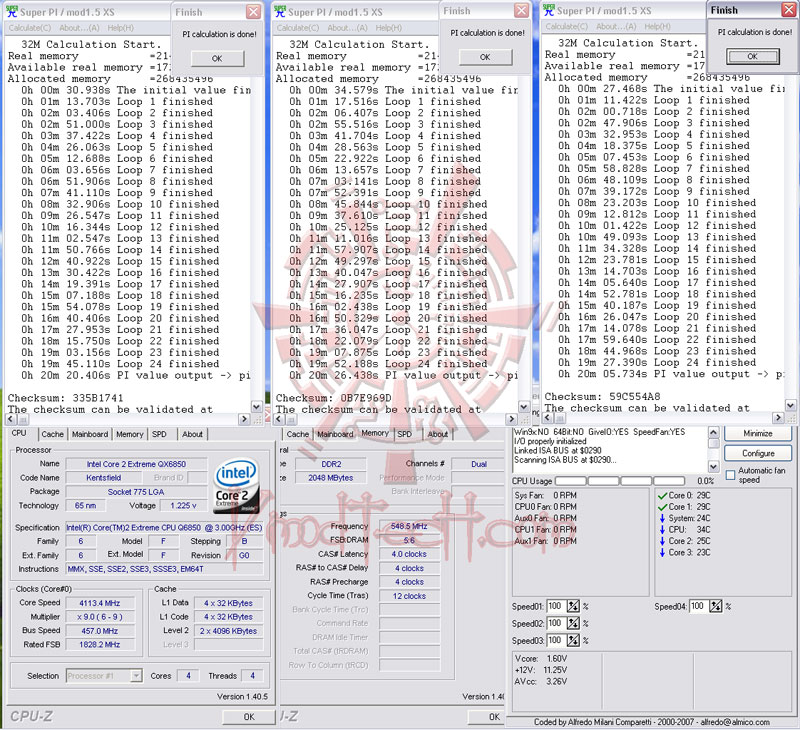Screen dimensions: 800x730
Task: Click the CPU temperature blue arrow icon
Action: 662,530
